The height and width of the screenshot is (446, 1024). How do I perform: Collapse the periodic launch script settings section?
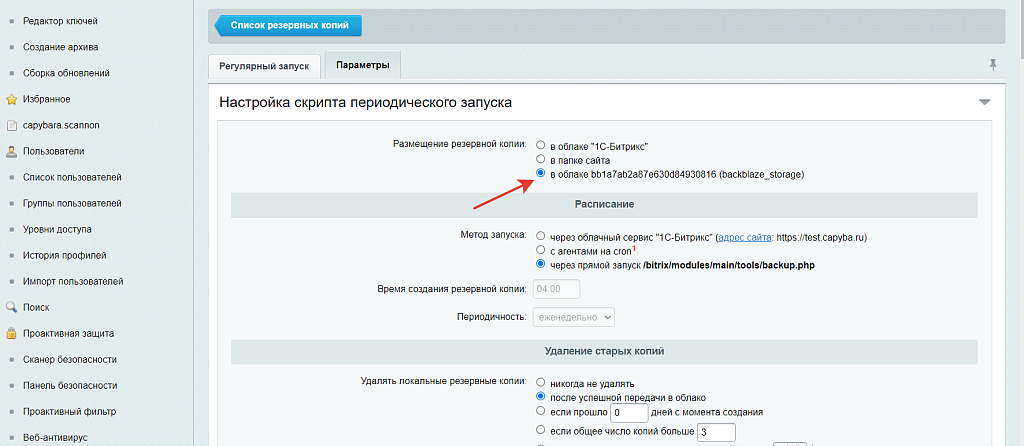[984, 102]
